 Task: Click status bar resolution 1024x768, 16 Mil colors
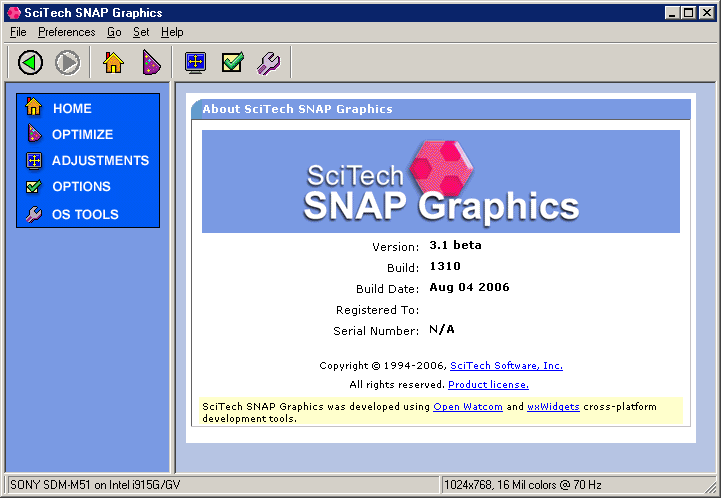522,485
